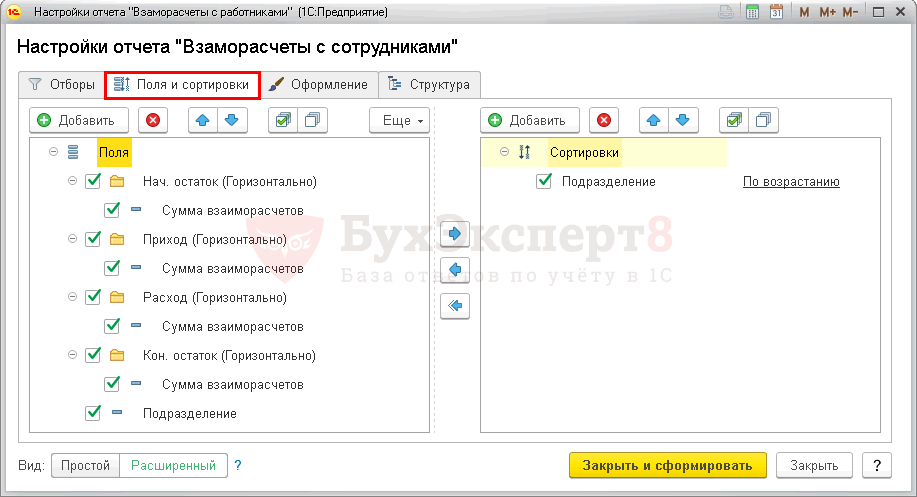Move sorting down in sortings toolbar
This screenshot has height=497, width=917.
(683, 120)
